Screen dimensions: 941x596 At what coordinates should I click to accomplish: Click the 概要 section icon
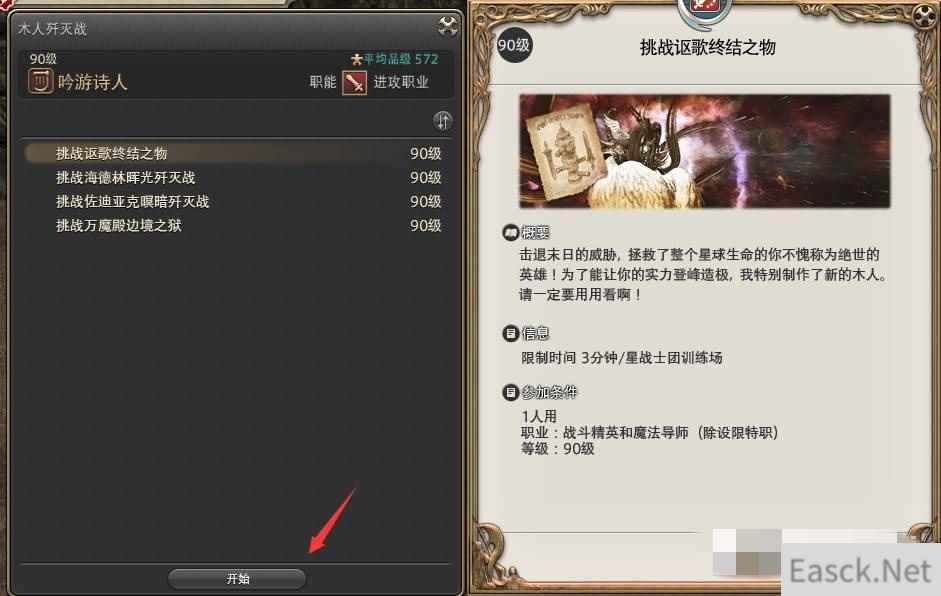(x=510, y=232)
